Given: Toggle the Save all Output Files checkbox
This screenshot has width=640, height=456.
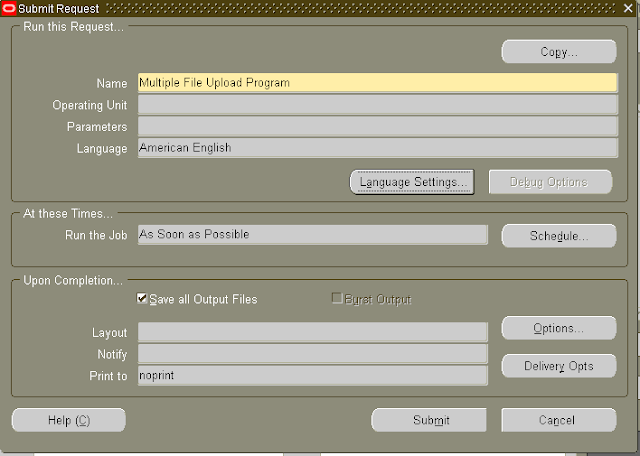Looking at the screenshot, I should pos(142,298).
